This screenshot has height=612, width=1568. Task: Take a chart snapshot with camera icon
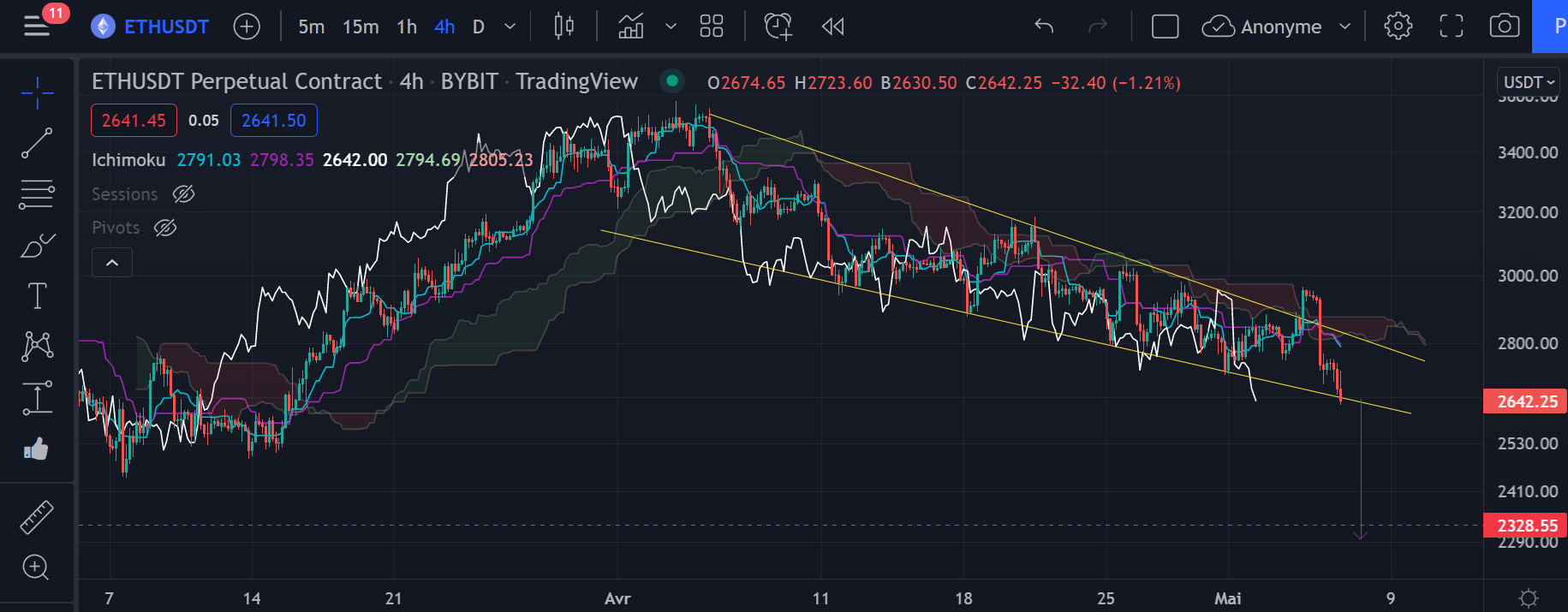(1504, 27)
